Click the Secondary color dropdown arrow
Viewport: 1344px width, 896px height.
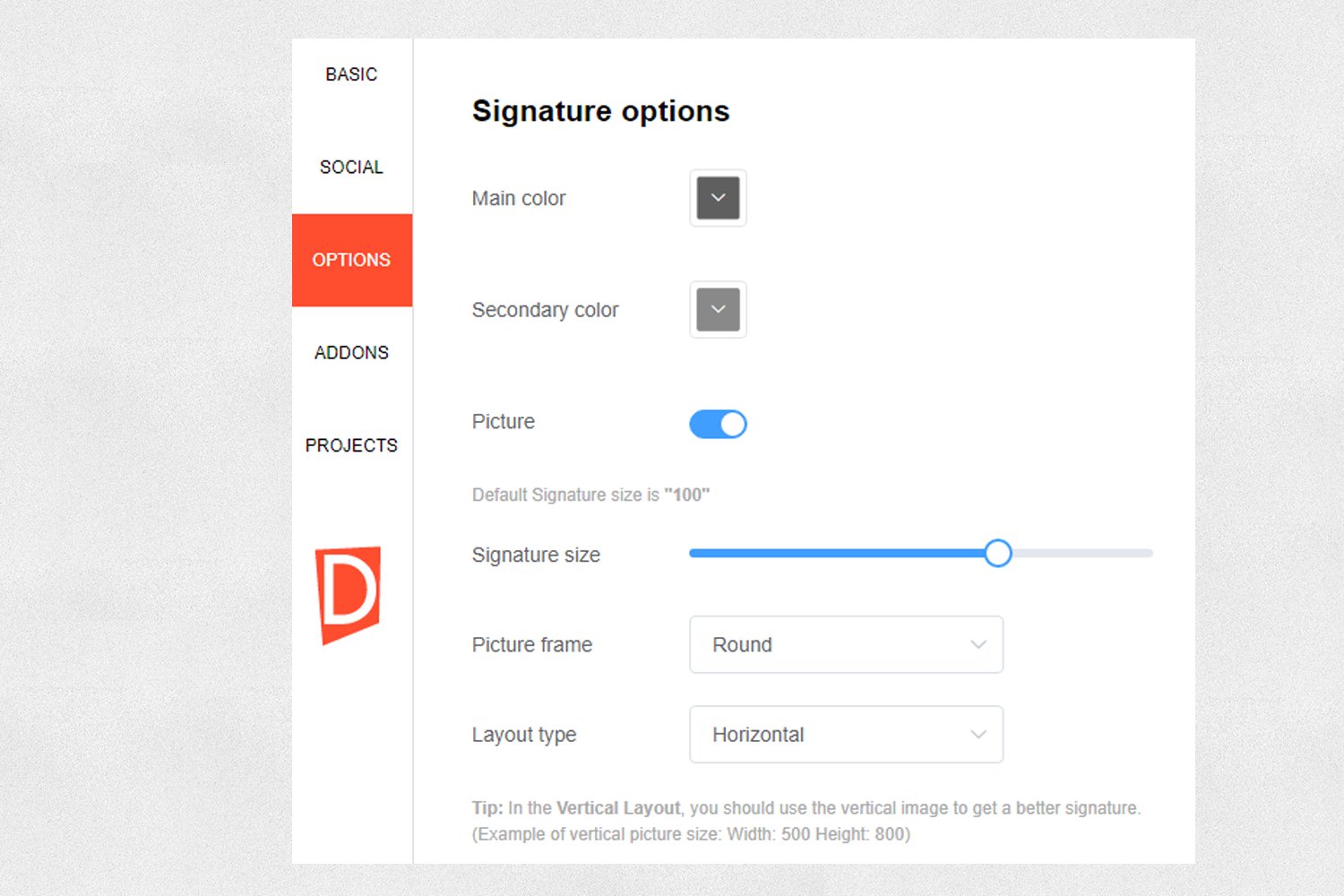(717, 310)
